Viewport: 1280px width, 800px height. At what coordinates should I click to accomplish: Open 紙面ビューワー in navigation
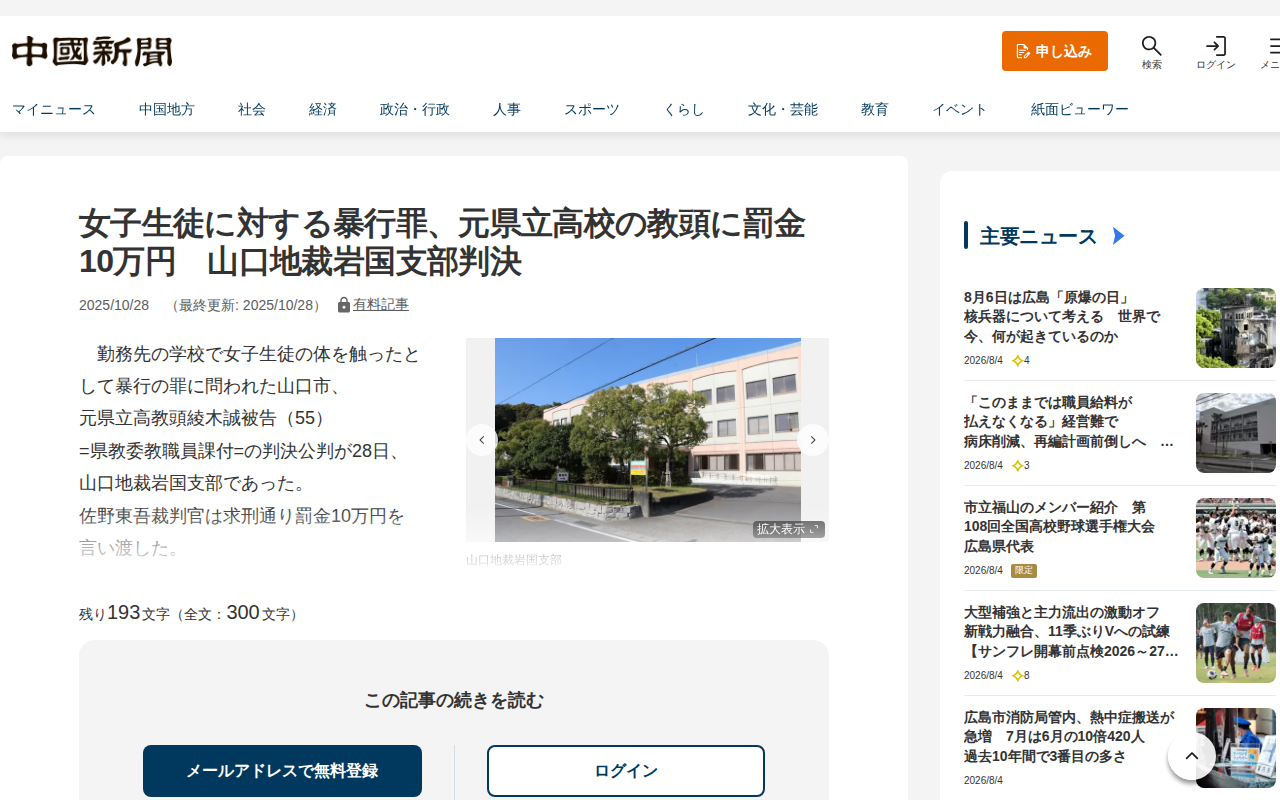1080,109
